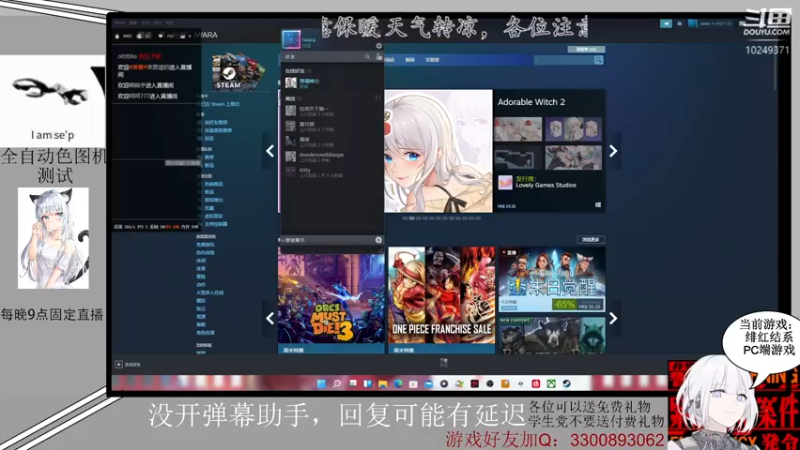The width and height of the screenshot is (800, 450).
Task: Open Windows Start from the taskbar
Action: pyautogui.click(x=321, y=384)
